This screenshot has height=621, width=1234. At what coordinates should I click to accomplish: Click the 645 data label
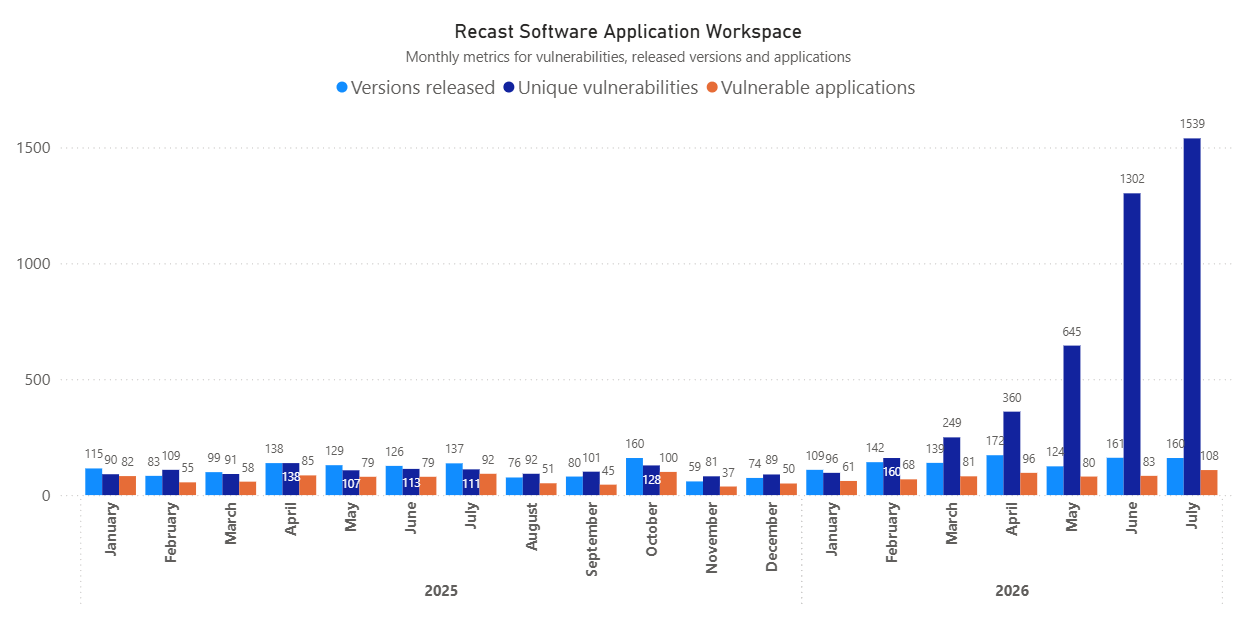1072,331
